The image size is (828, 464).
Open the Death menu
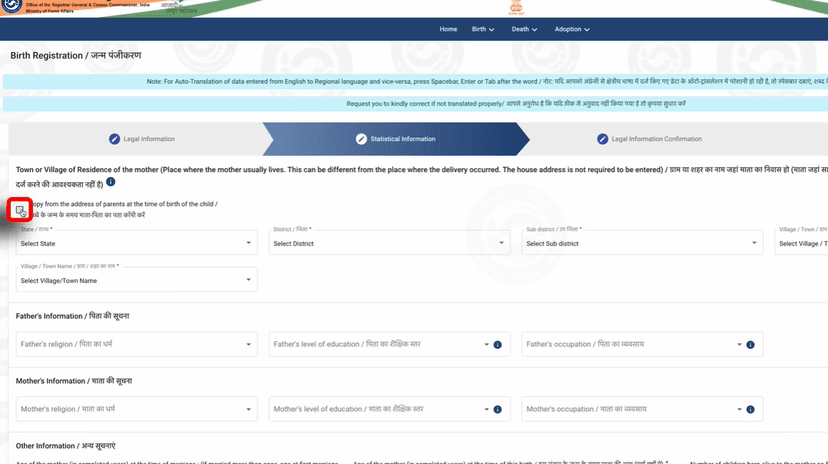coord(524,29)
